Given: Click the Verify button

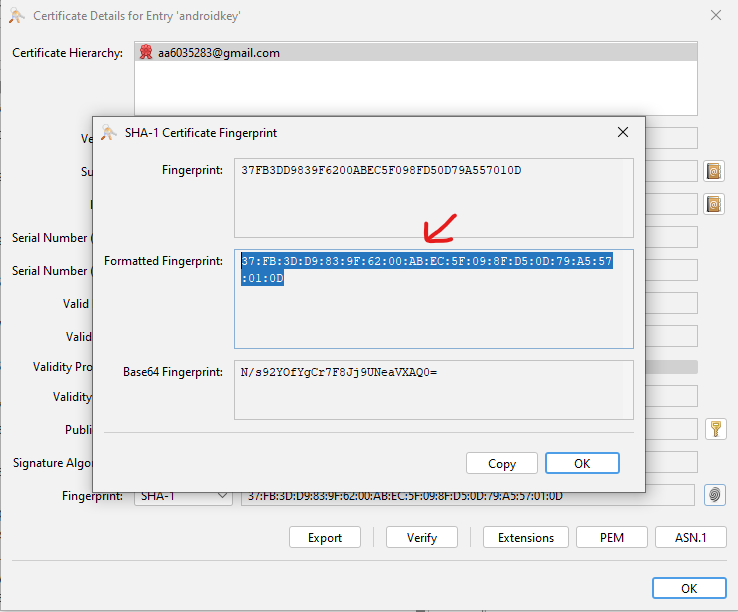Looking at the screenshot, I should (422, 537).
